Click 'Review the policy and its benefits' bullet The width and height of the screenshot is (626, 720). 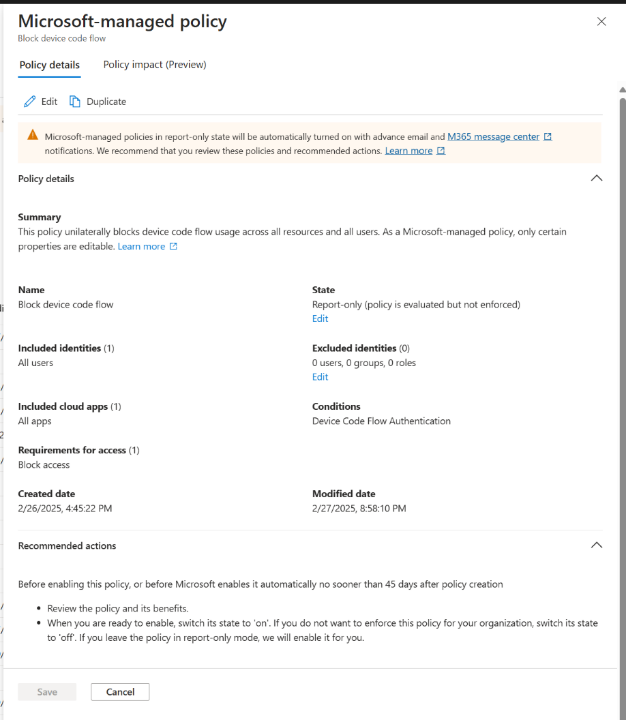(118, 608)
